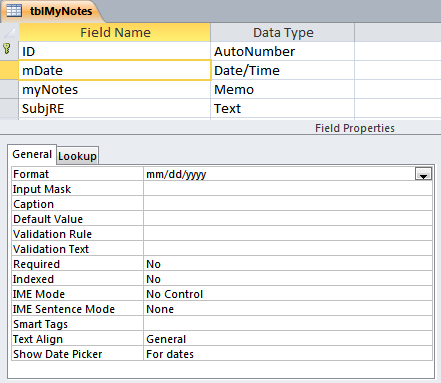Click the Text Align property label

(x=38, y=339)
